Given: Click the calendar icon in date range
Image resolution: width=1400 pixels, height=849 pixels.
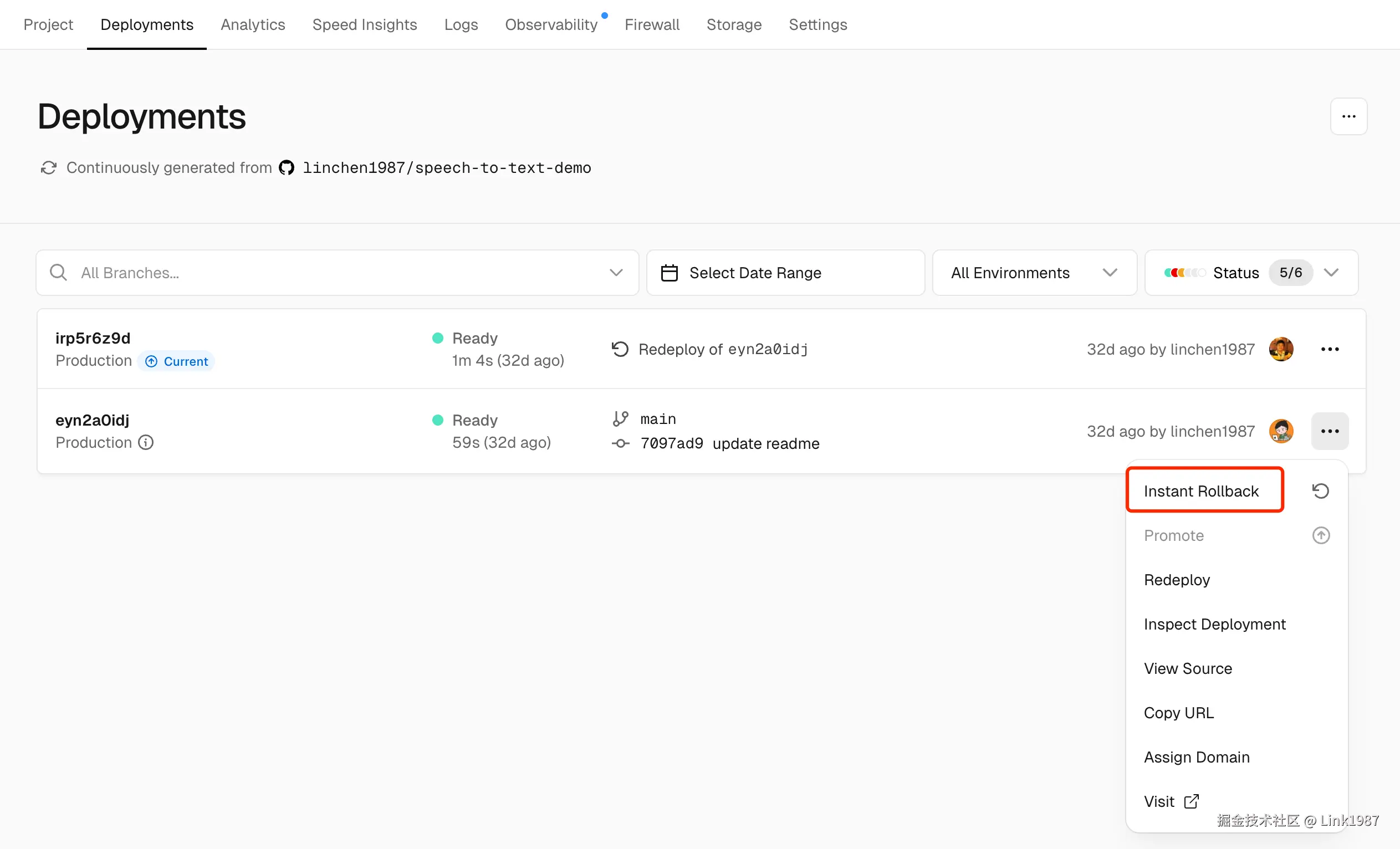Looking at the screenshot, I should (x=670, y=273).
